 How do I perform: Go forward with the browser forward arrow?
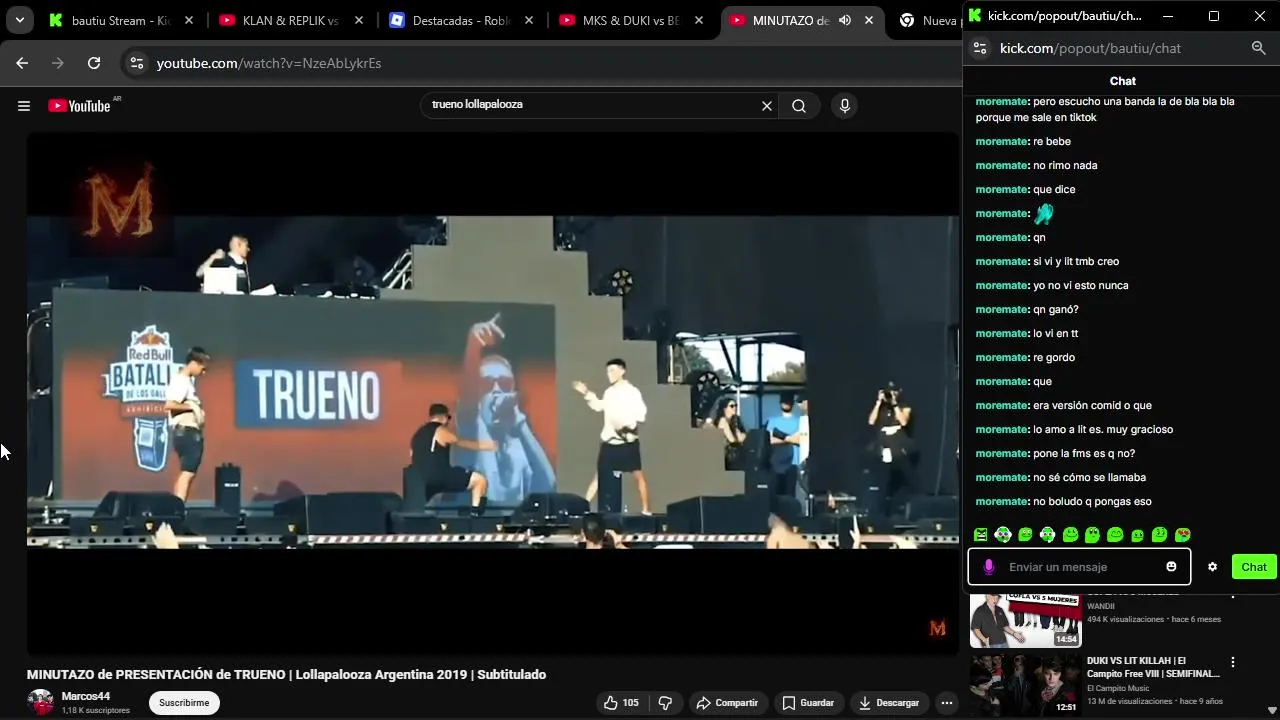tap(58, 63)
